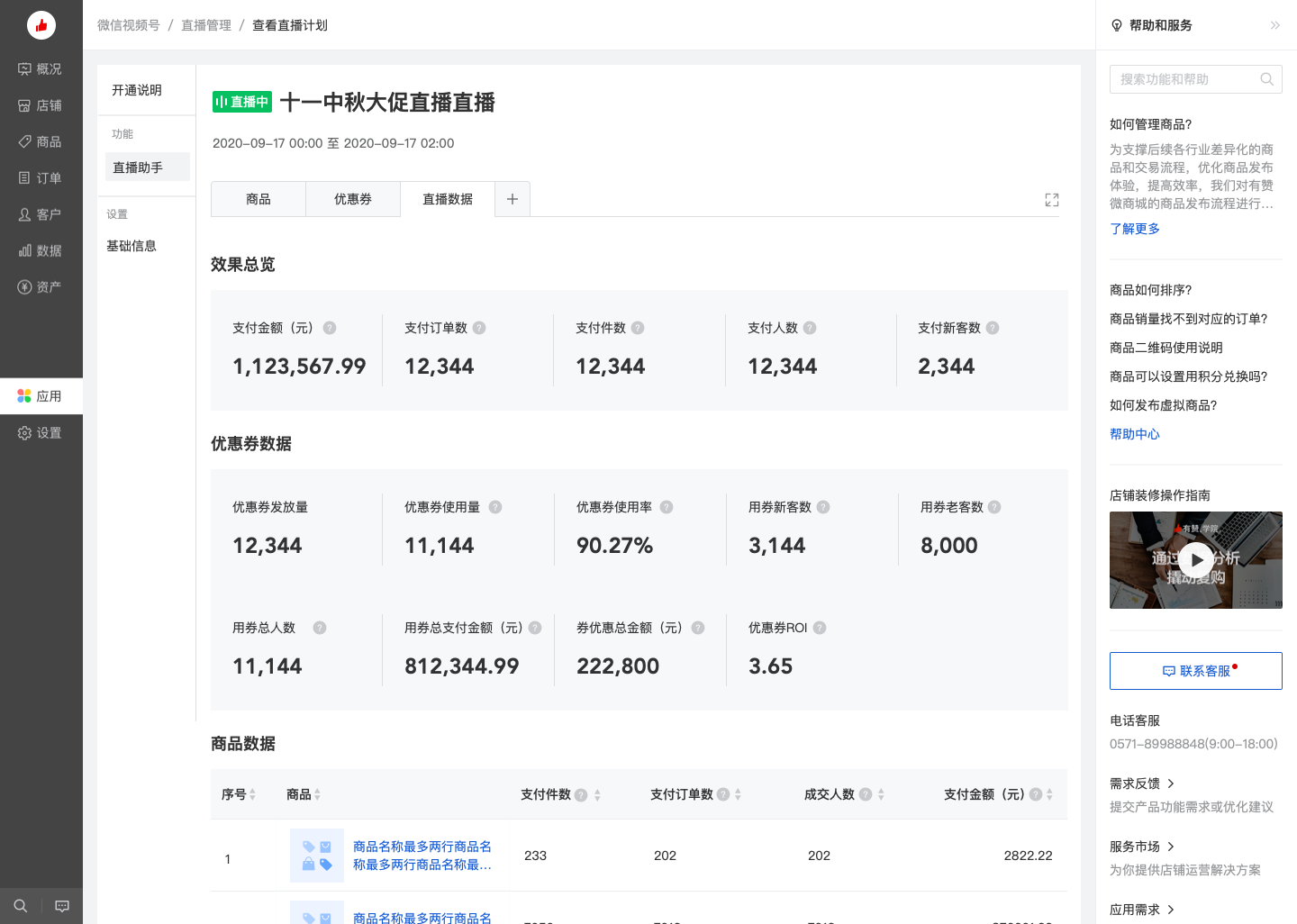Click the help search magnifier icon
Screen dimensions: 1297x924
tap(1266, 79)
